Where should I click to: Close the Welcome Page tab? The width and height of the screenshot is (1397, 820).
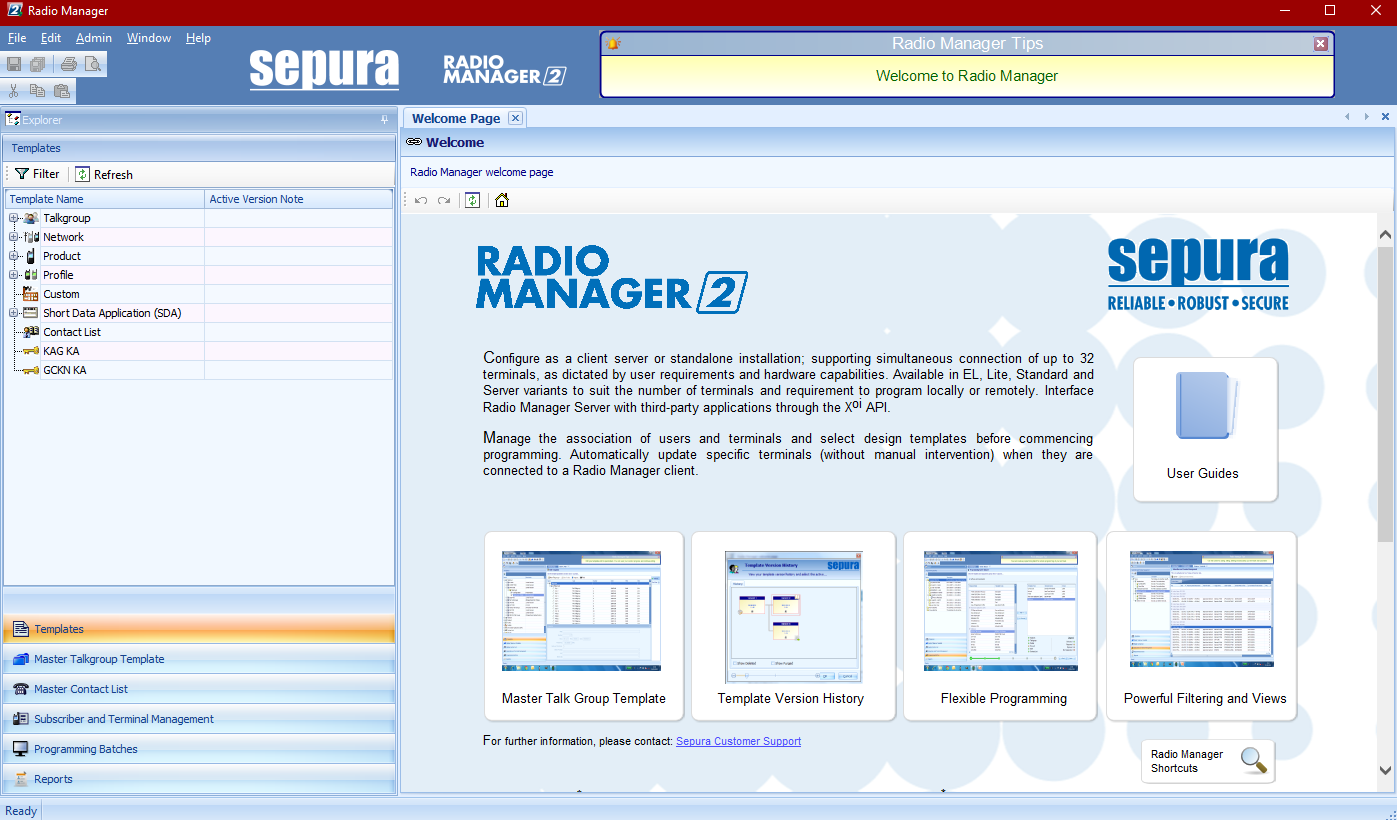pyautogui.click(x=515, y=118)
